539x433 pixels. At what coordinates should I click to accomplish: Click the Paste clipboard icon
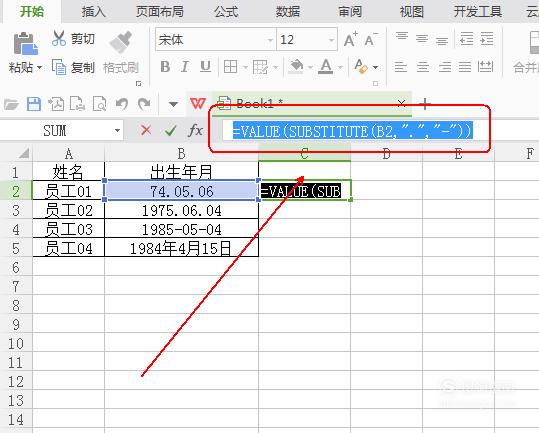pyautogui.click(x=25, y=44)
